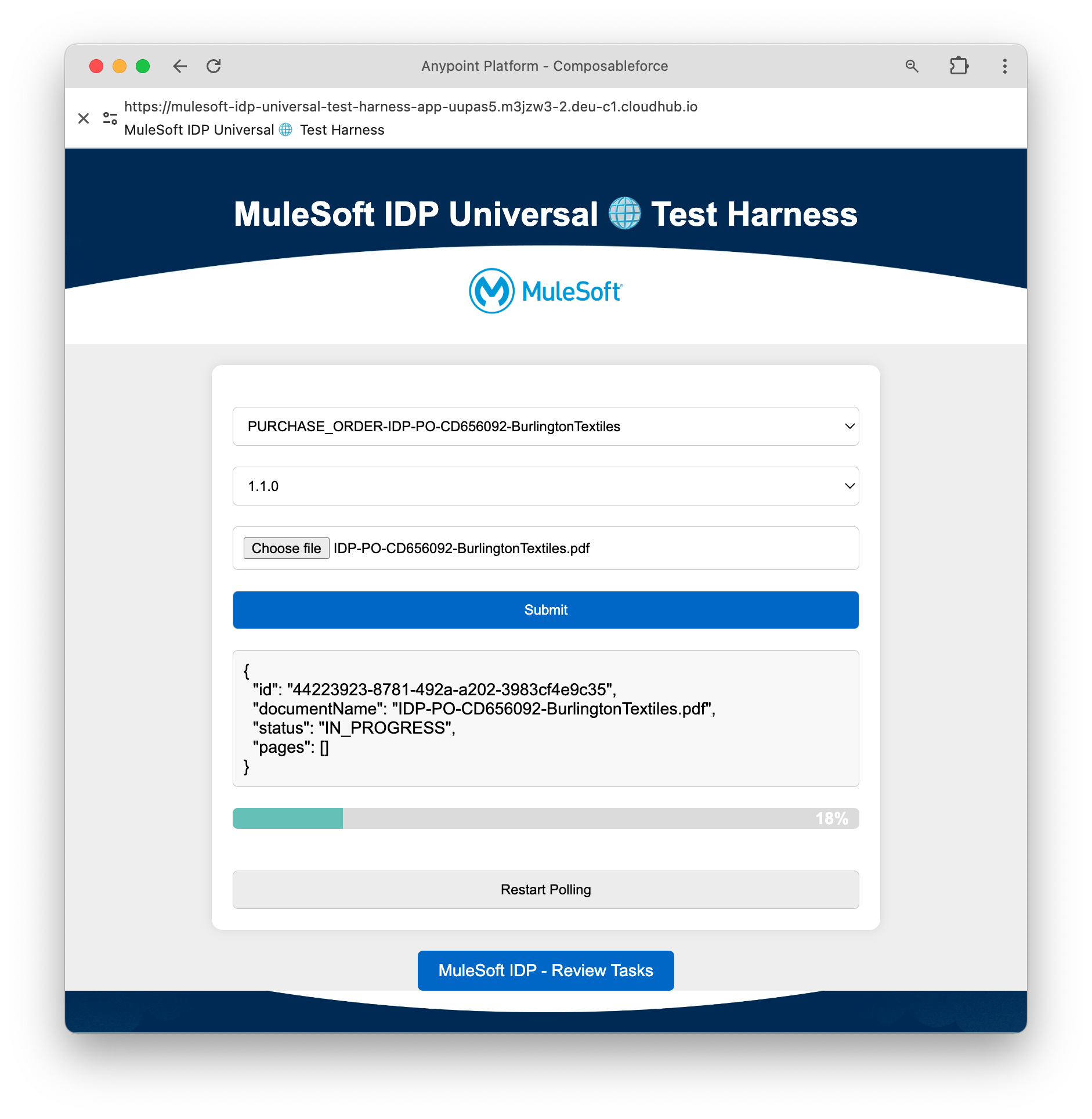The width and height of the screenshot is (1092, 1119).
Task: Click the globe icon in the header title
Action: point(624,214)
